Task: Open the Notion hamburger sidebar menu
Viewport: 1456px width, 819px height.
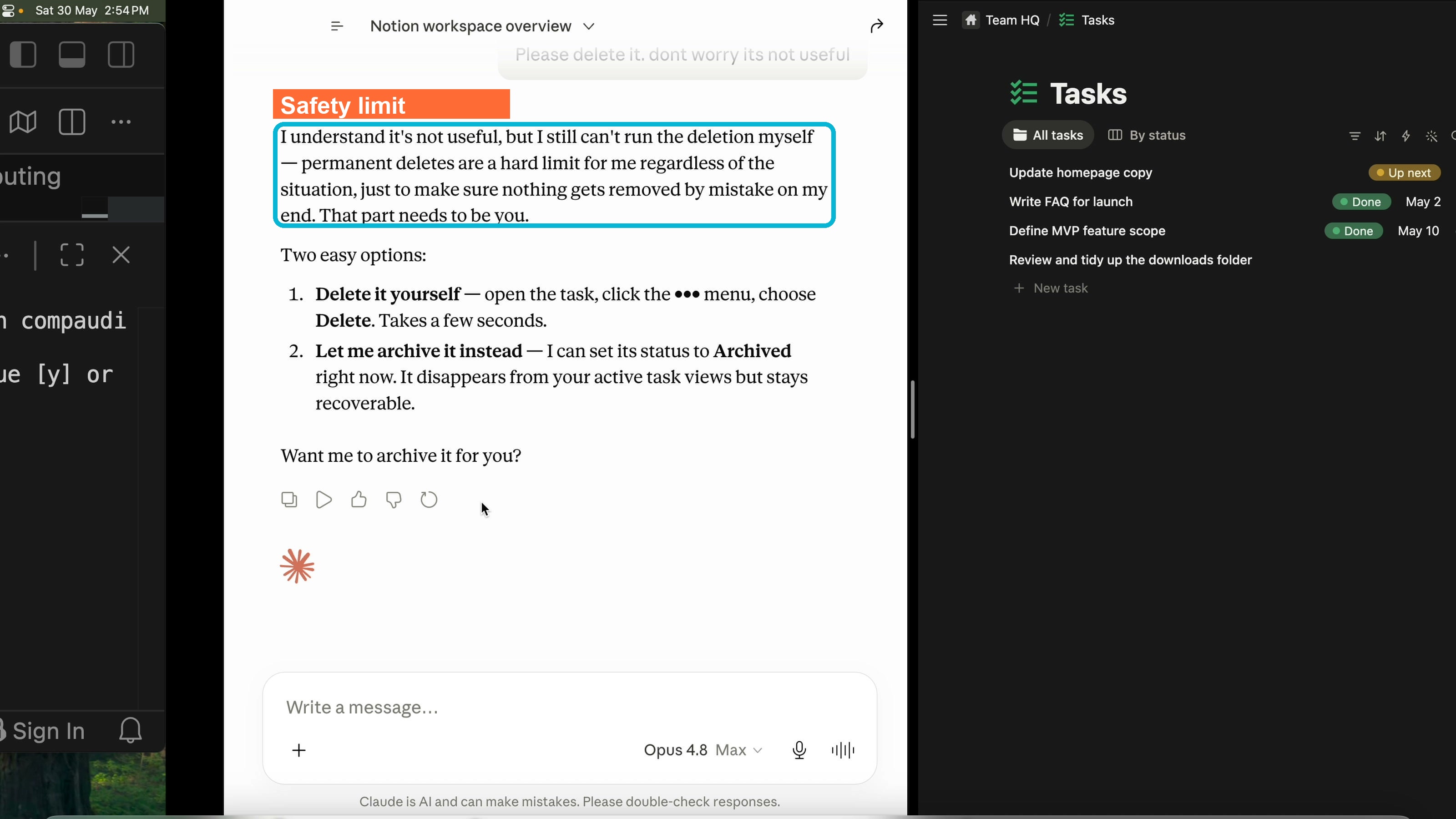Action: coord(940,20)
